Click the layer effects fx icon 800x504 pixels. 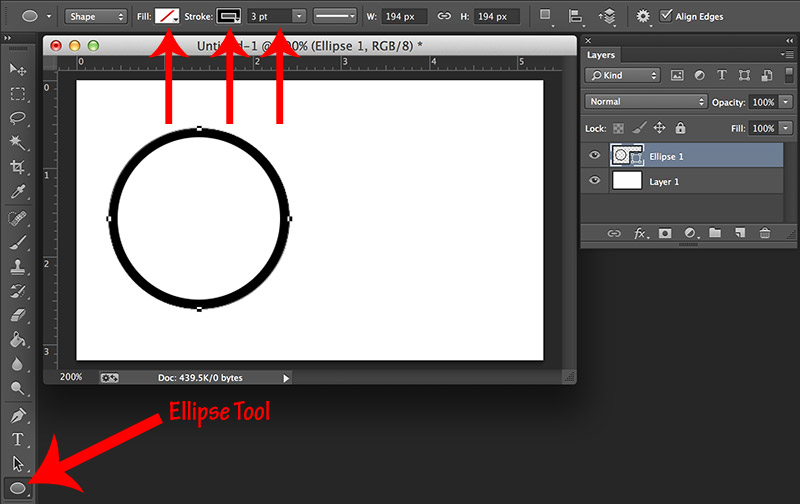coord(640,232)
